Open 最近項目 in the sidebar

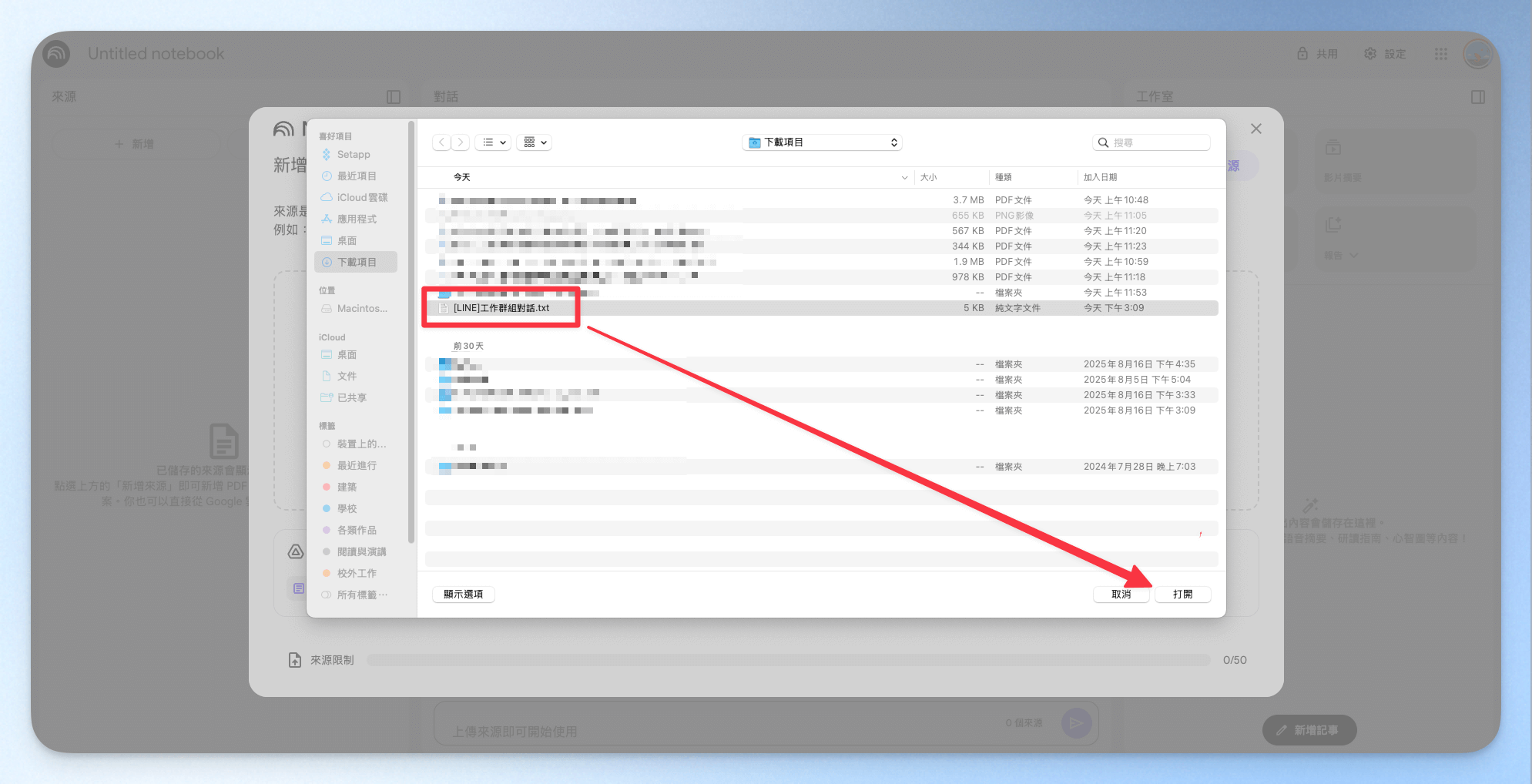[x=356, y=176]
